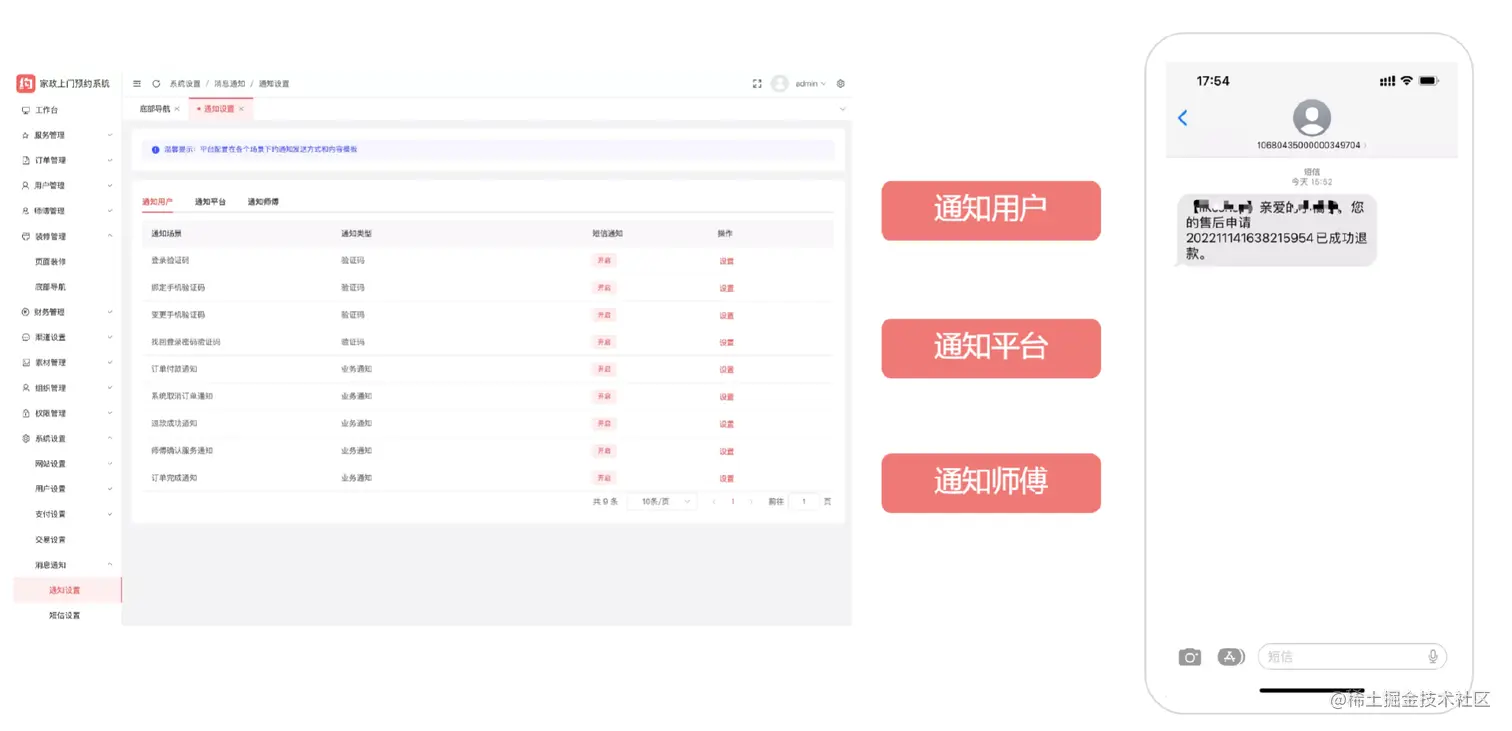Click current page number 1 in pagination
This screenshot has height=731, width=1512.
pos(733,502)
